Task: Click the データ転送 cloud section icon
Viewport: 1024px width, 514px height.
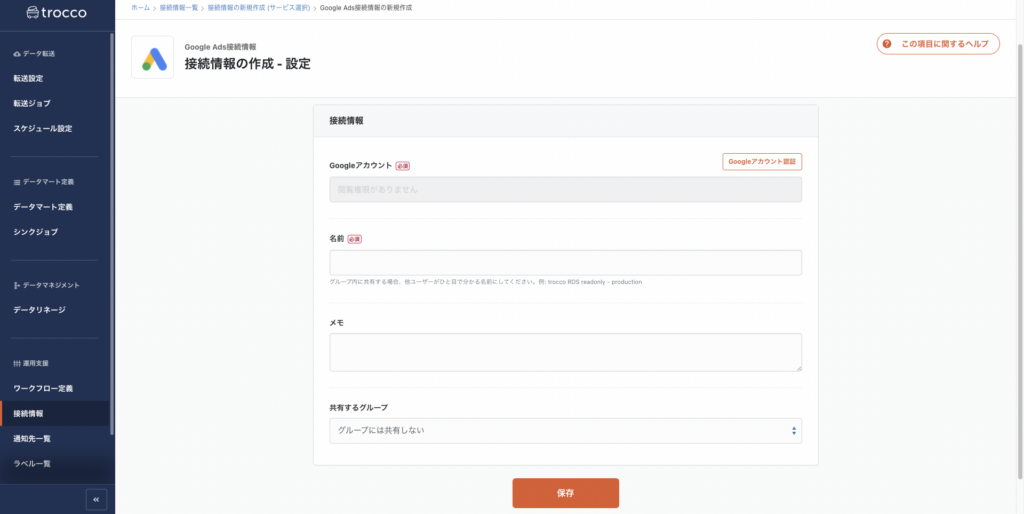Action: click(17, 53)
